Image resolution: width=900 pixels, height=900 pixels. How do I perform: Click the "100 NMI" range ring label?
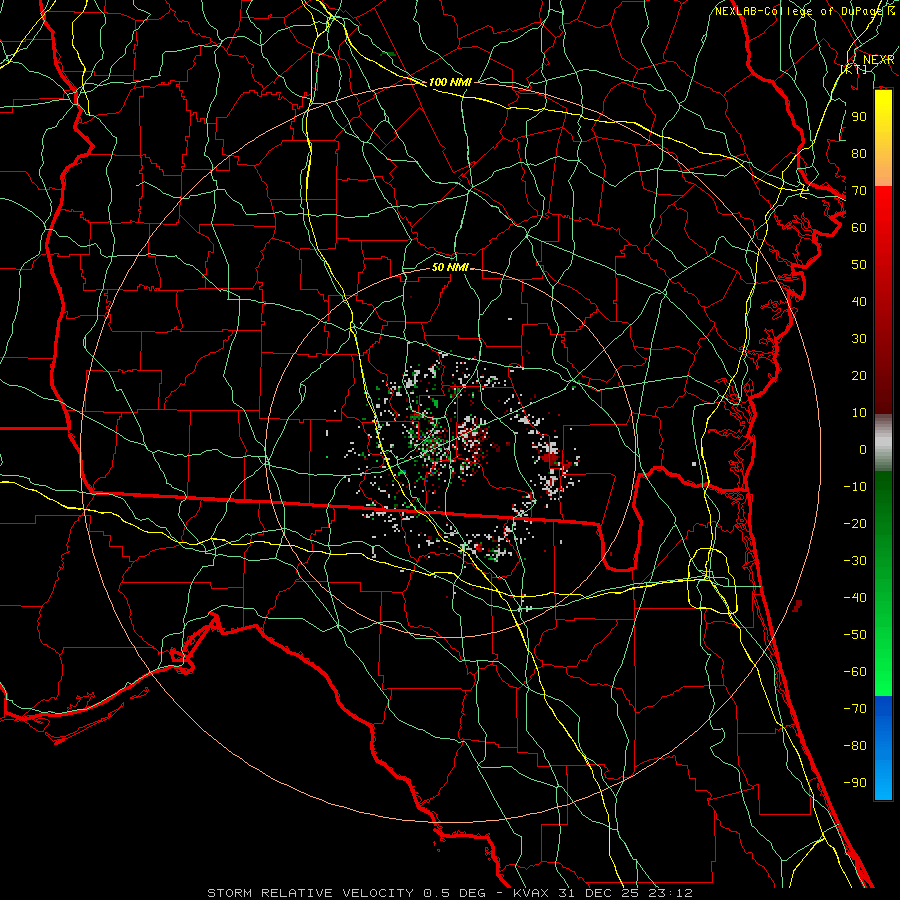(x=450, y=83)
